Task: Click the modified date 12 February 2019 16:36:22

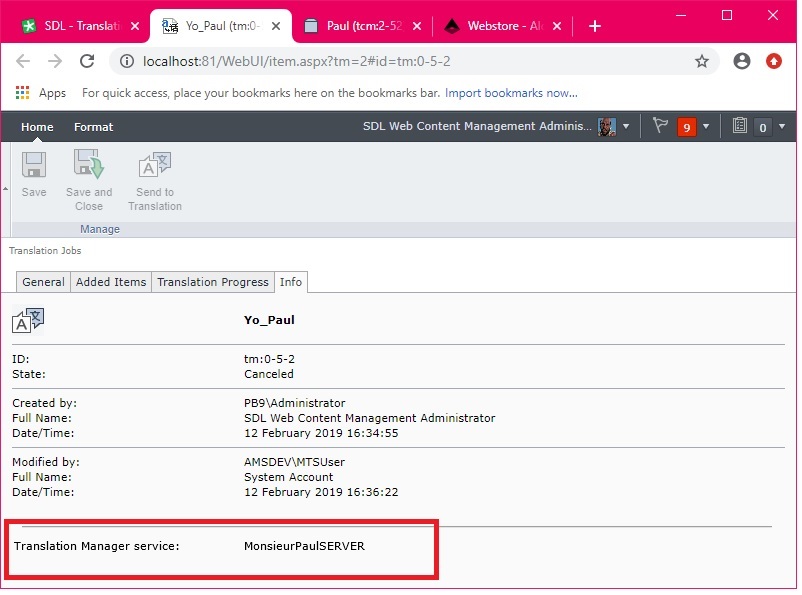Action: click(x=321, y=492)
